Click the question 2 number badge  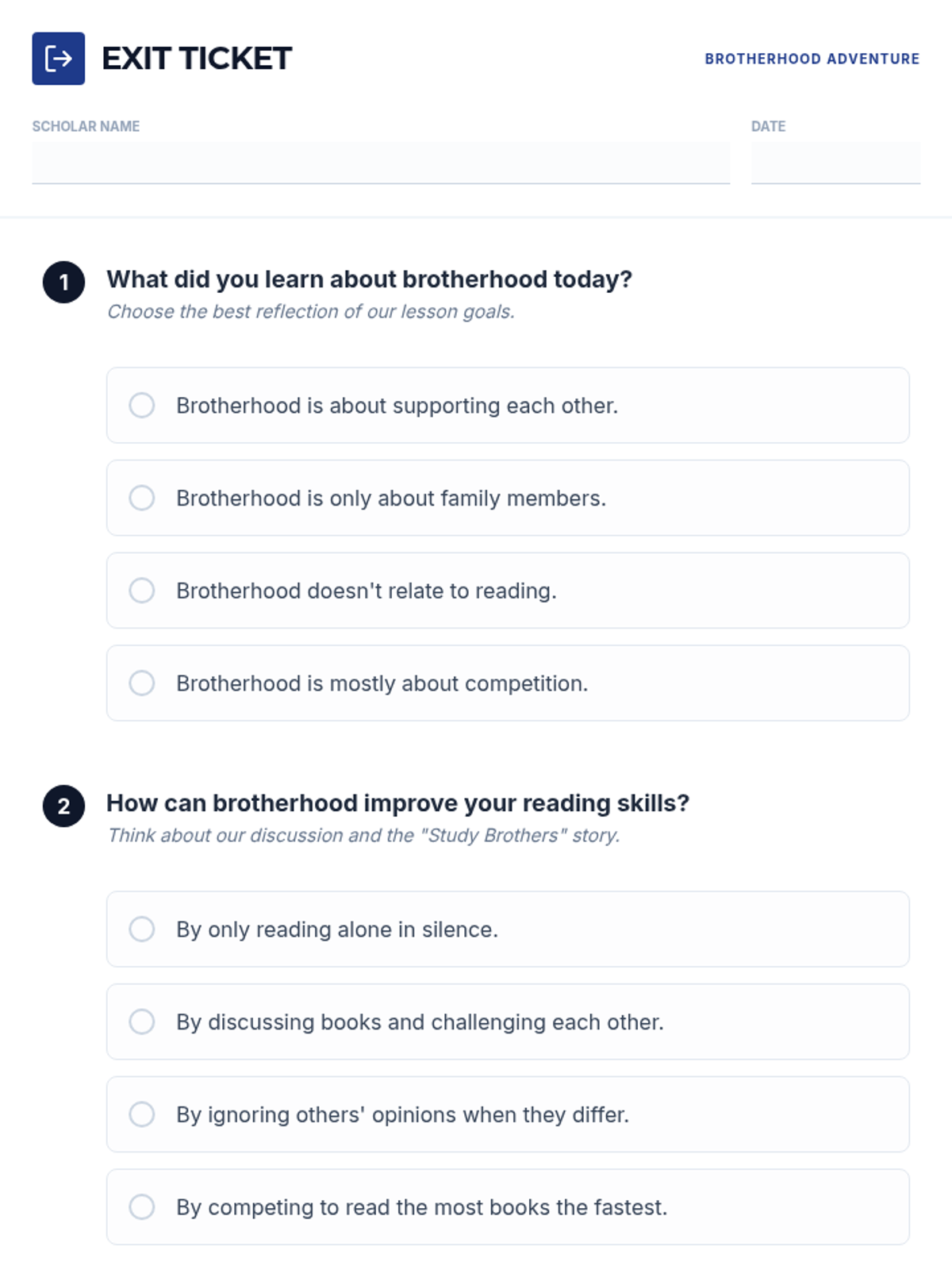(63, 806)
